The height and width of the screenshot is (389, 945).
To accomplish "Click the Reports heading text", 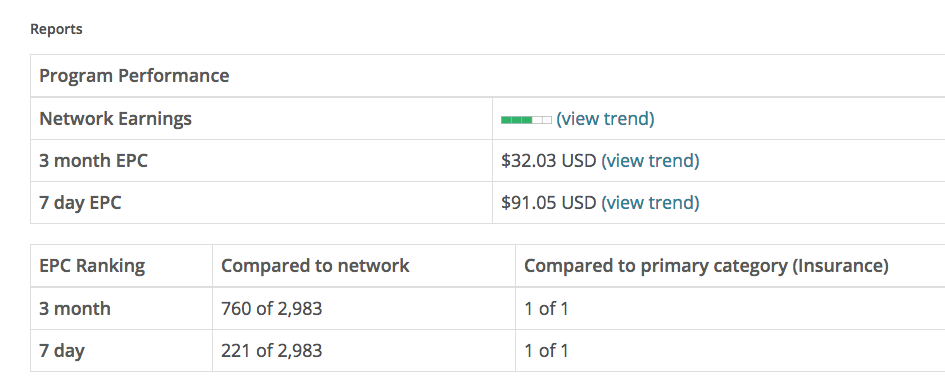I will tap(56, 29).
